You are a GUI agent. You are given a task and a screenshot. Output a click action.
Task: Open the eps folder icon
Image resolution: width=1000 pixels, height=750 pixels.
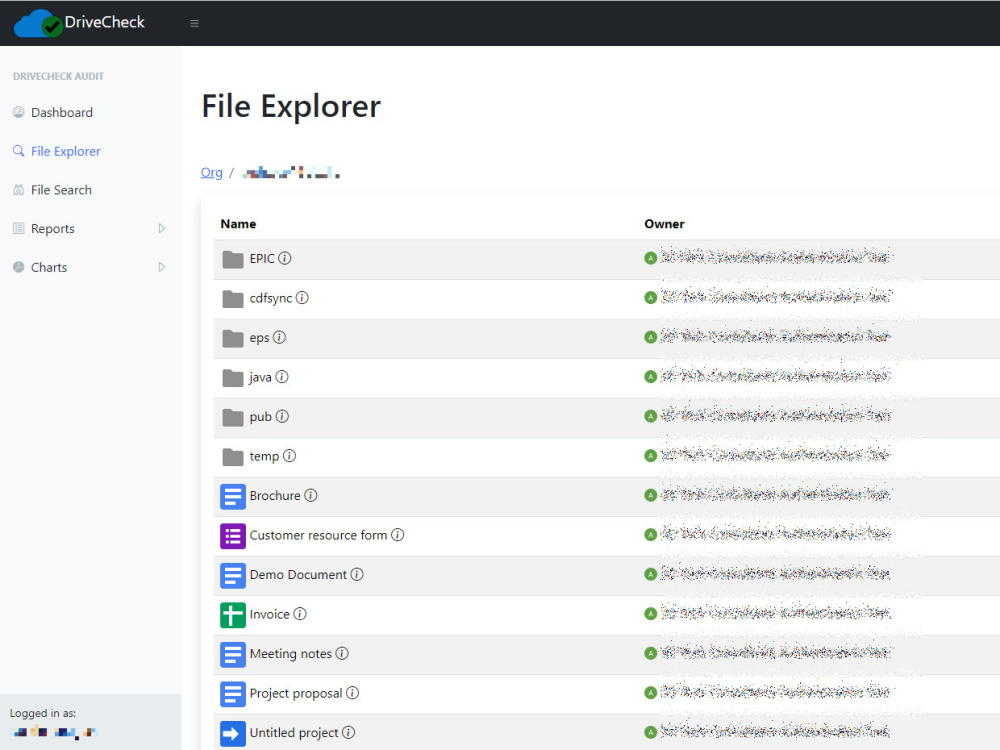[x=233, y=338]
